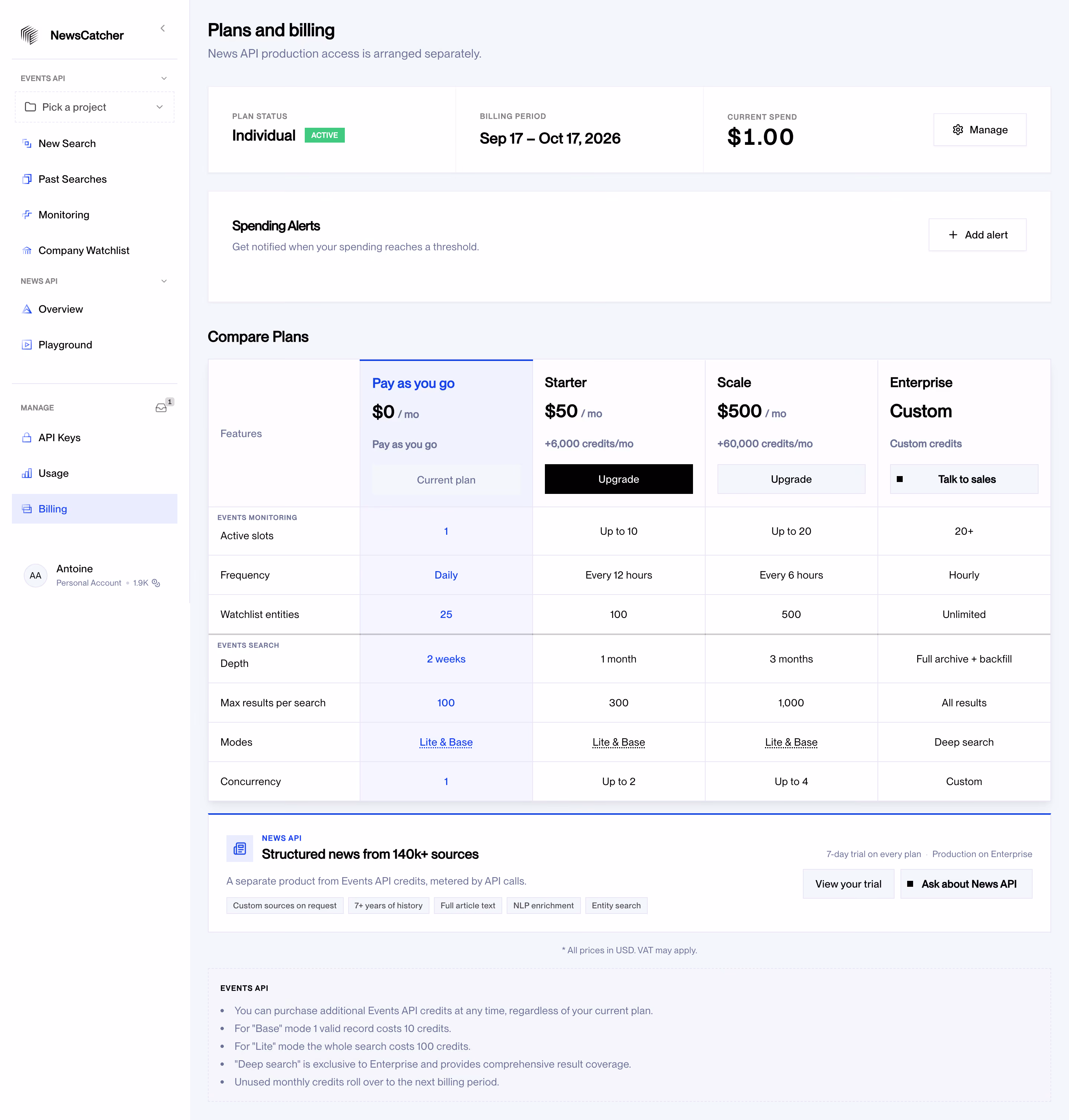Click the Billing sidebar icon

click(27, 509)
